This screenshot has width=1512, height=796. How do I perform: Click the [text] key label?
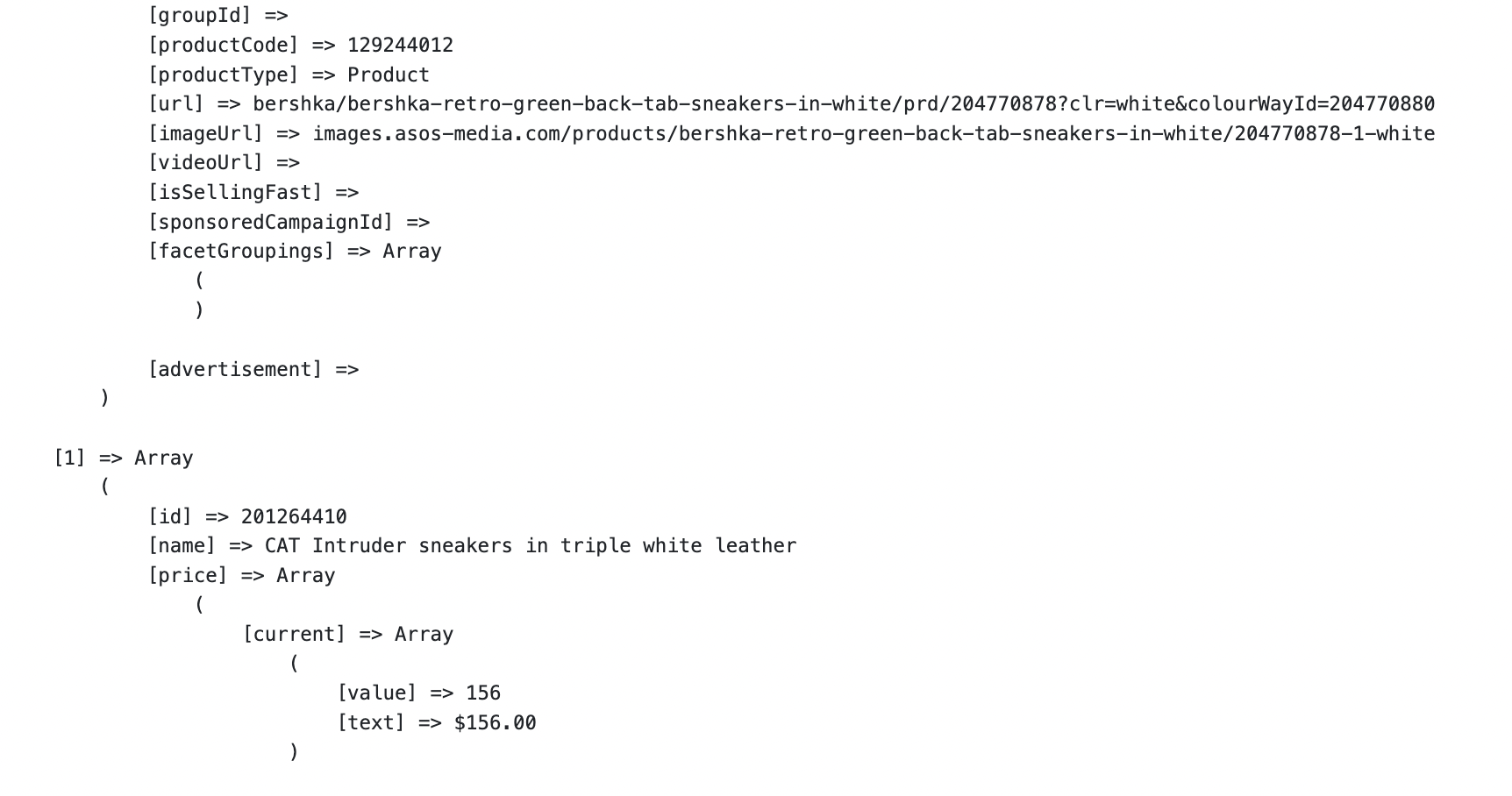click(371, 723)
